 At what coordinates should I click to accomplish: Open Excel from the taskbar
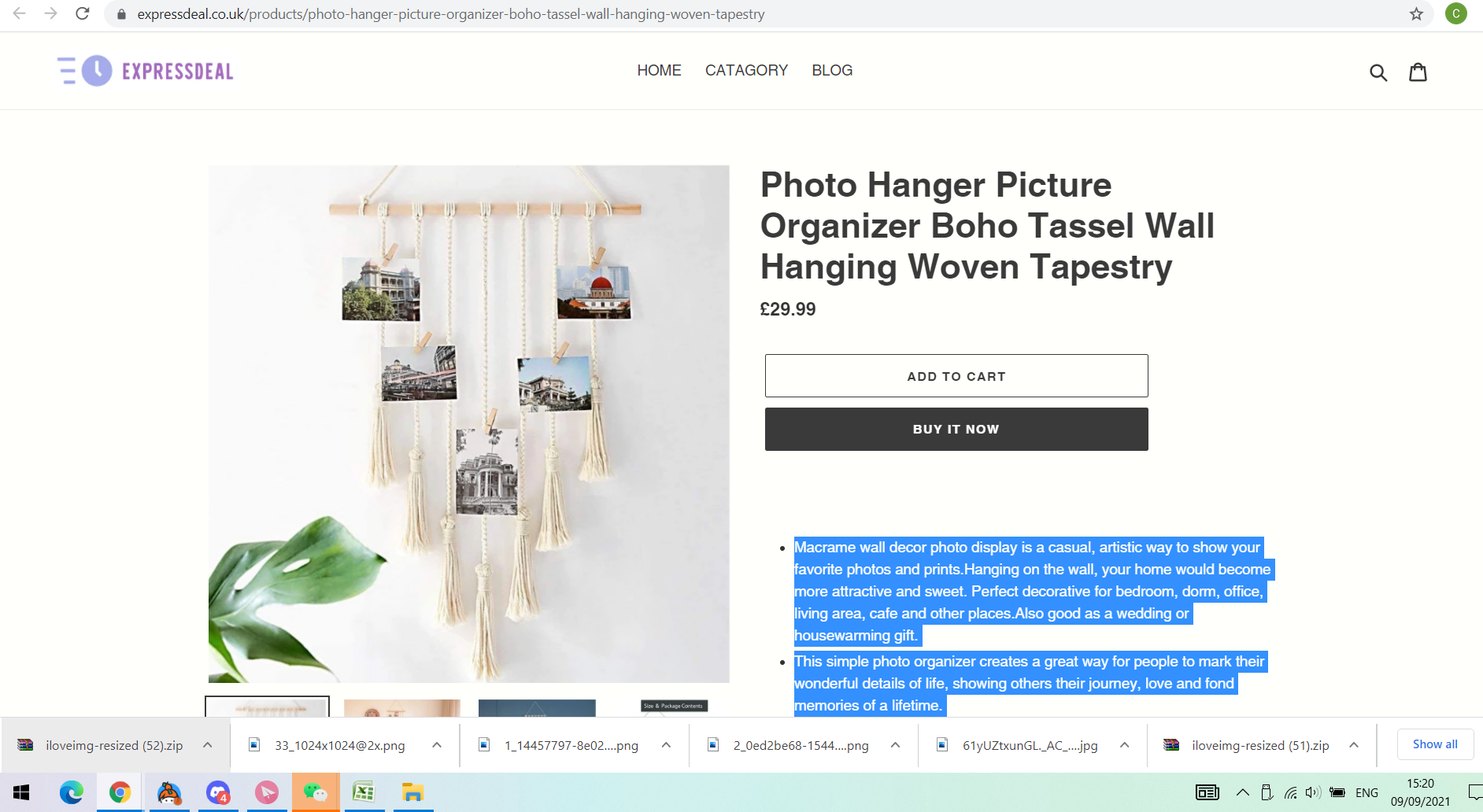pyautogui.click(x=363, y=792)
